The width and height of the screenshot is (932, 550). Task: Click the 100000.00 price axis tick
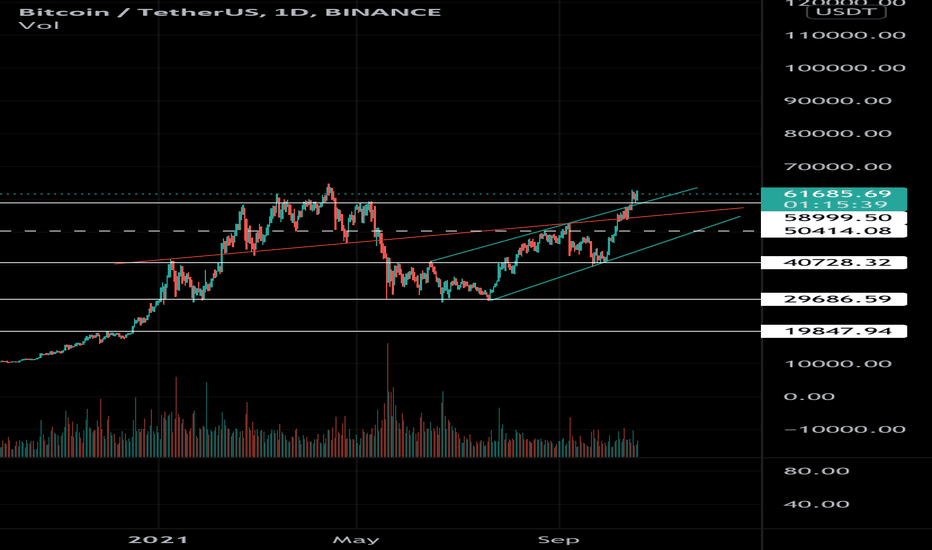click(x=845, y=68)
